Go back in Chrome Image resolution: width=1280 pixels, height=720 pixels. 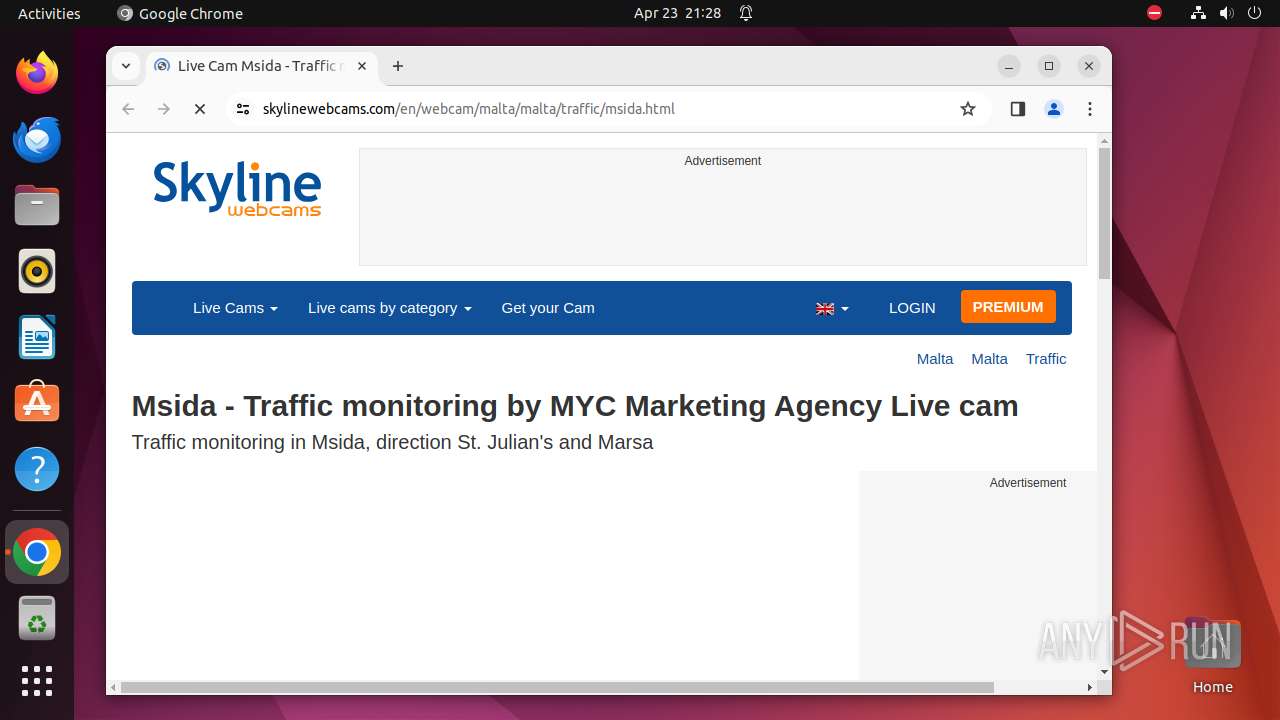click(x=128, y=109)
